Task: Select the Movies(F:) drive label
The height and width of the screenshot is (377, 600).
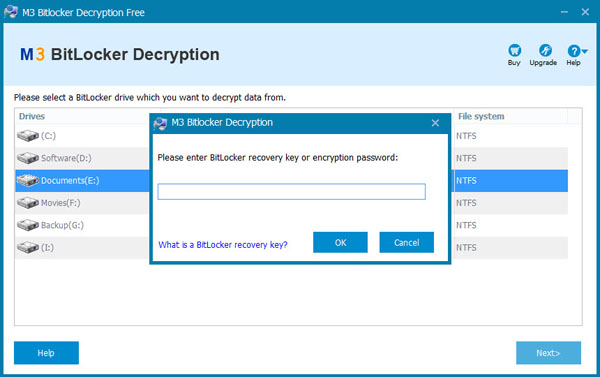Action: [x=60, y=203]
